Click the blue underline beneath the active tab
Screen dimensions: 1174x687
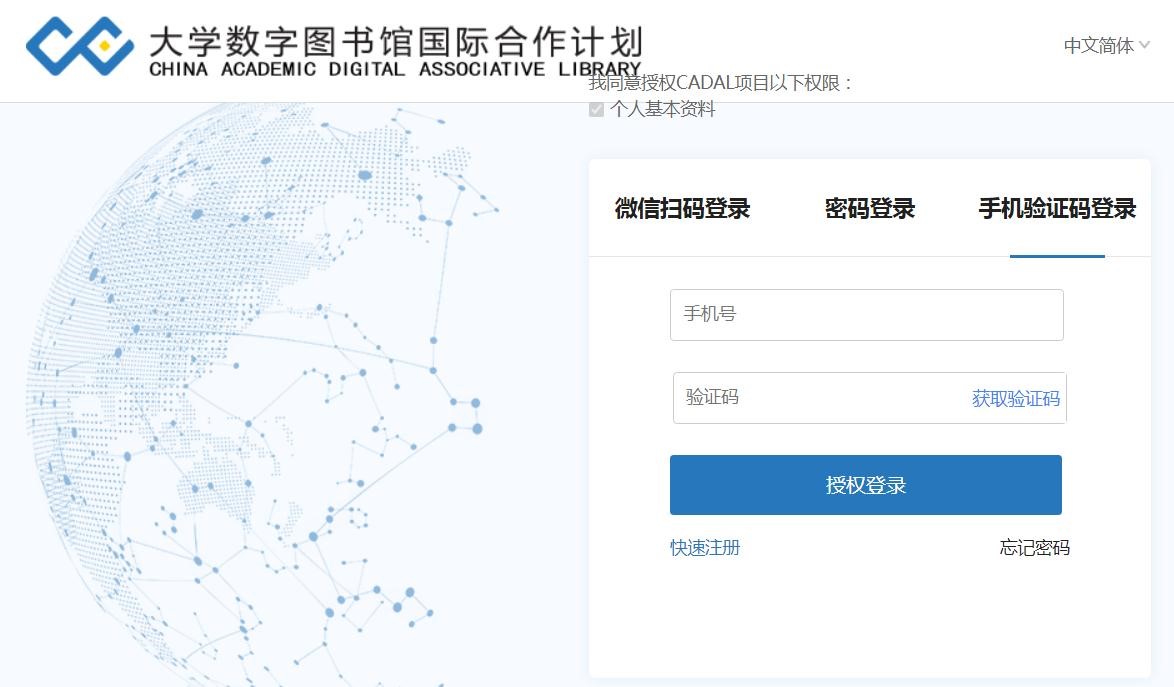click(x=1057, y=256)
